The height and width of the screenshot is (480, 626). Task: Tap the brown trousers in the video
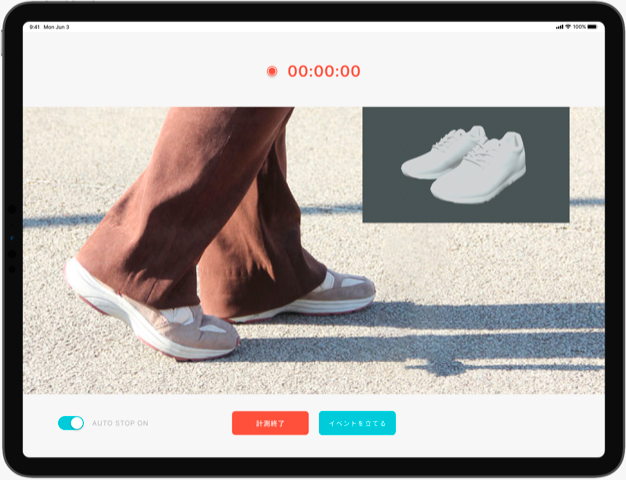pos(190,200)
